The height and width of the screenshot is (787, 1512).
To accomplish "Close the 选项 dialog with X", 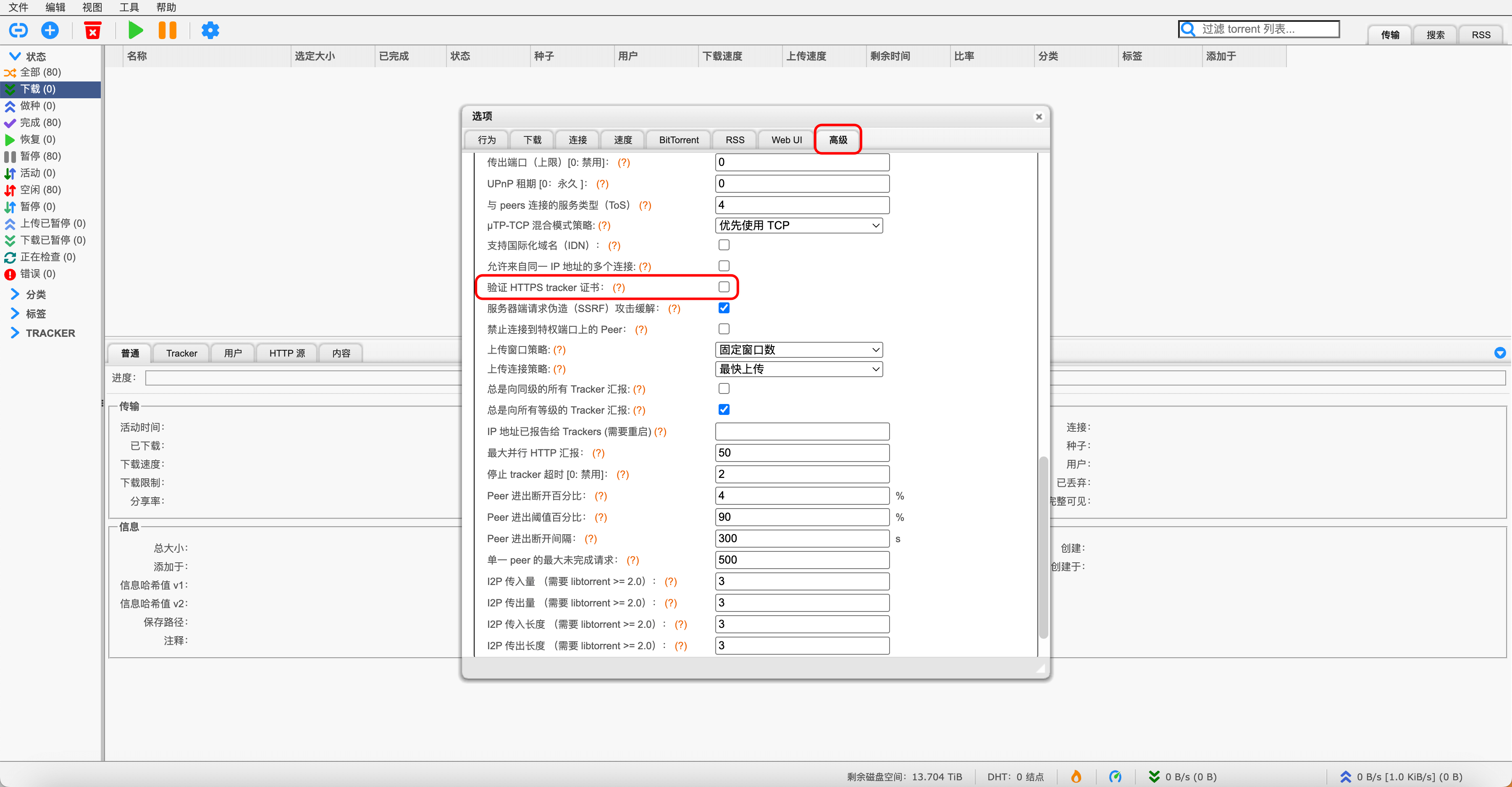I will pyautogui.click(x=1039, y=117).
